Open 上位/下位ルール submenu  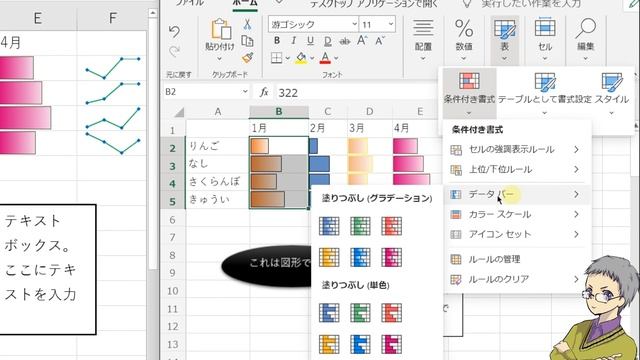[x=516, y=169]
